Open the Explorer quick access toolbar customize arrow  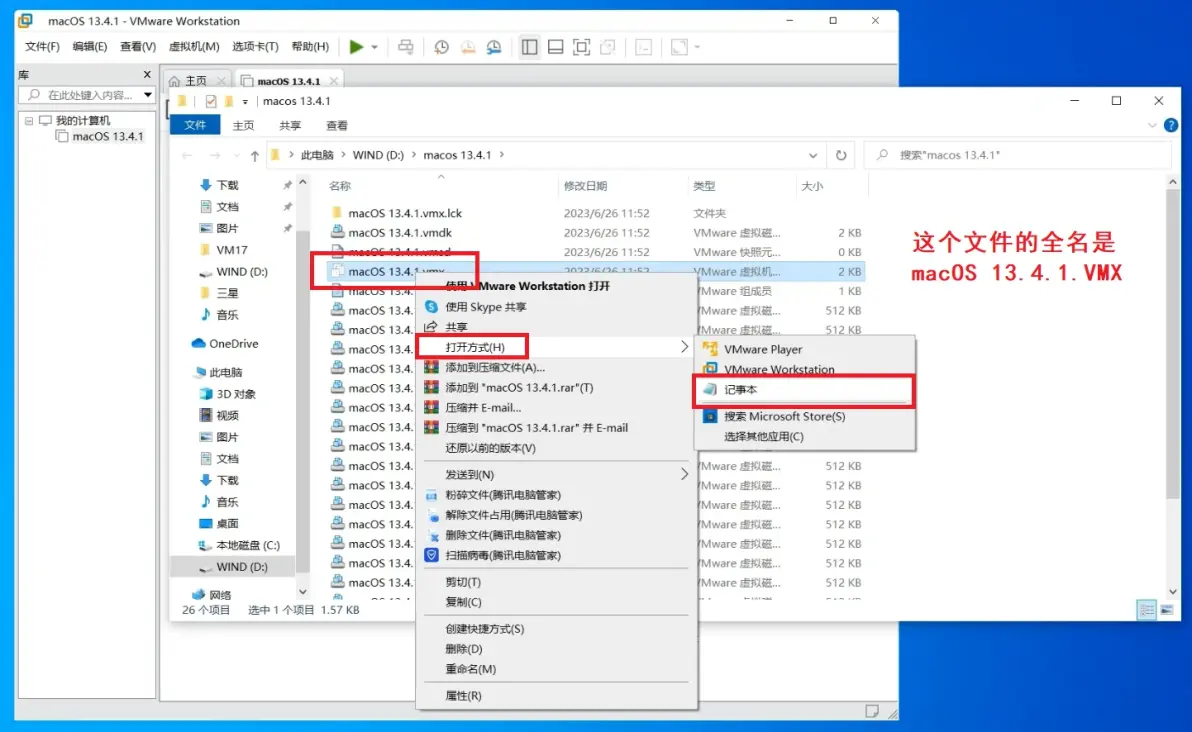245,101
